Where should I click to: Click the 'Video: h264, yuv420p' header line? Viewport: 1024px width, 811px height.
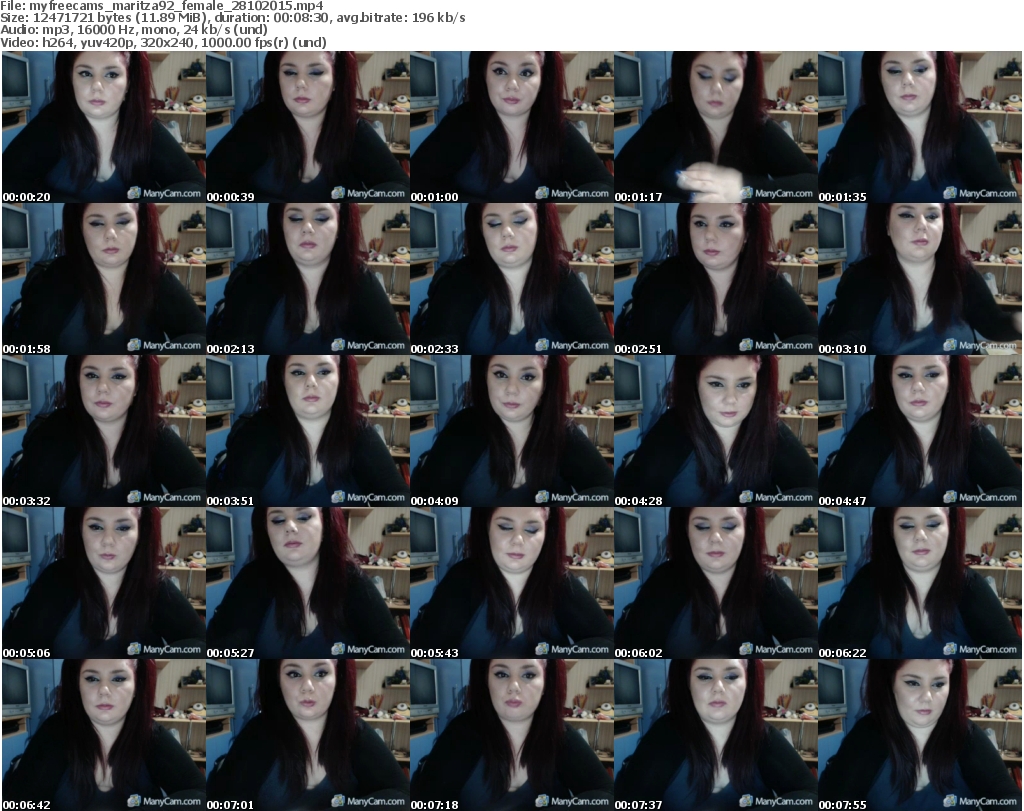163,42
